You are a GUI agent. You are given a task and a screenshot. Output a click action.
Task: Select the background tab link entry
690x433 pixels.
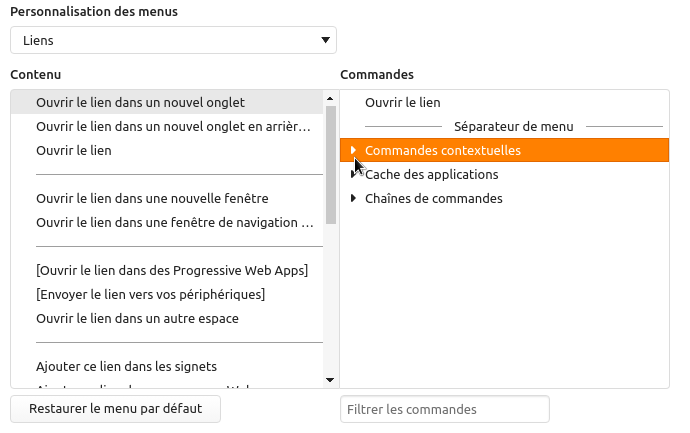point(173,126)
